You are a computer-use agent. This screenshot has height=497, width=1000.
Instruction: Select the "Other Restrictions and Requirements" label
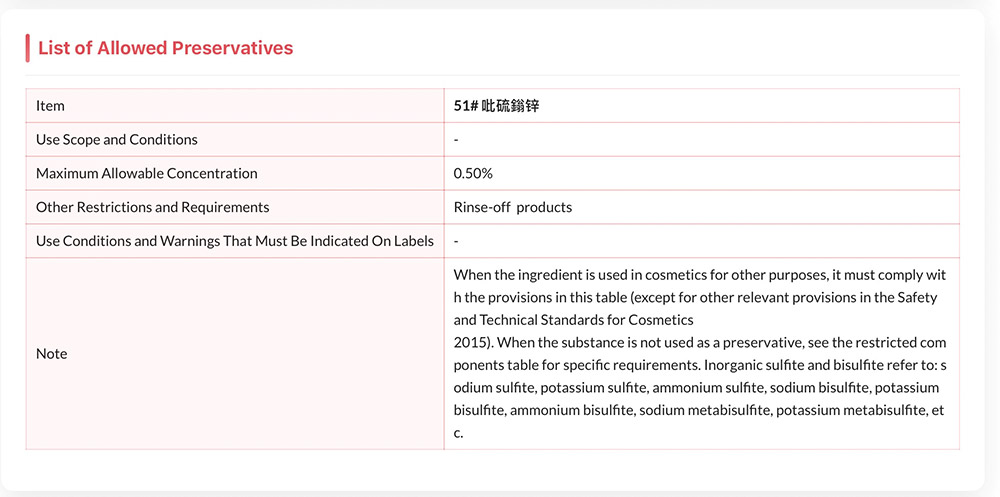click(x=153, y=208)
